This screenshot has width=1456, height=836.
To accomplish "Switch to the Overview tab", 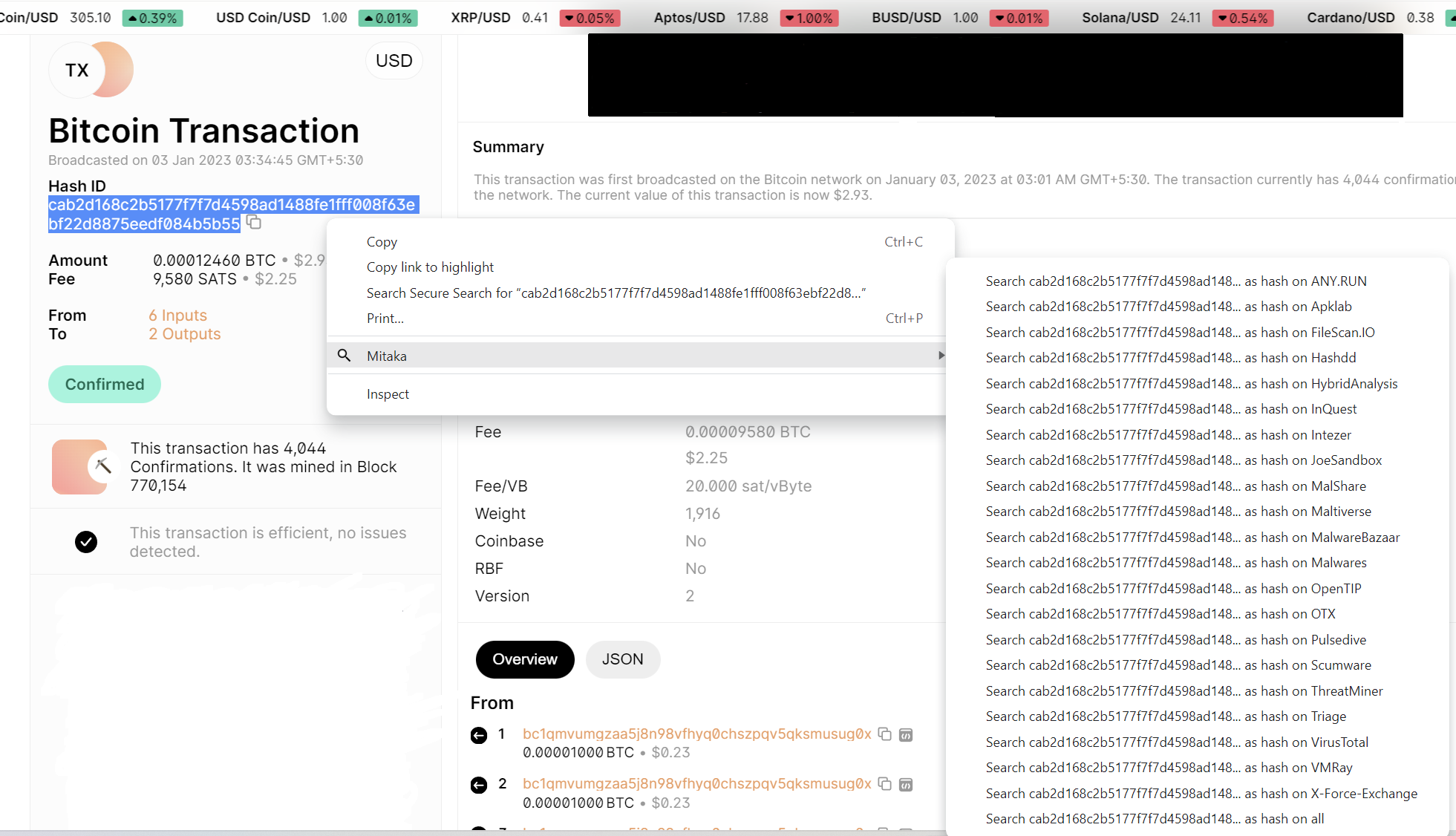I will click(x=525, y=659).
